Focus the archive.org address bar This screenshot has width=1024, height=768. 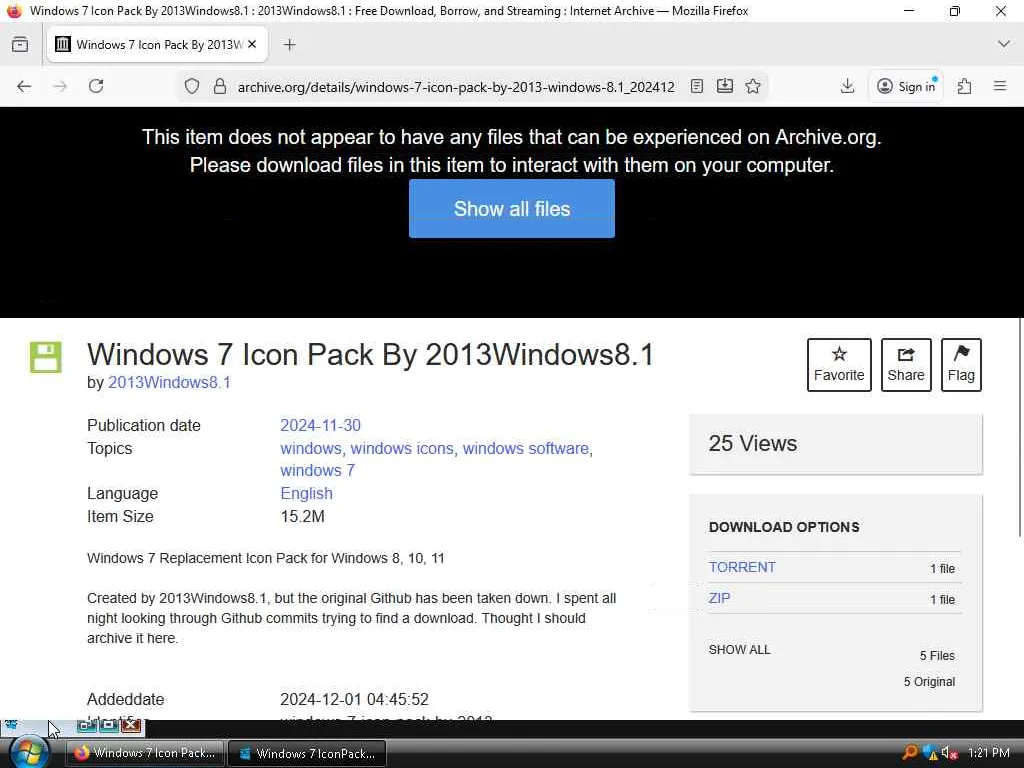(x=456, y=87)
